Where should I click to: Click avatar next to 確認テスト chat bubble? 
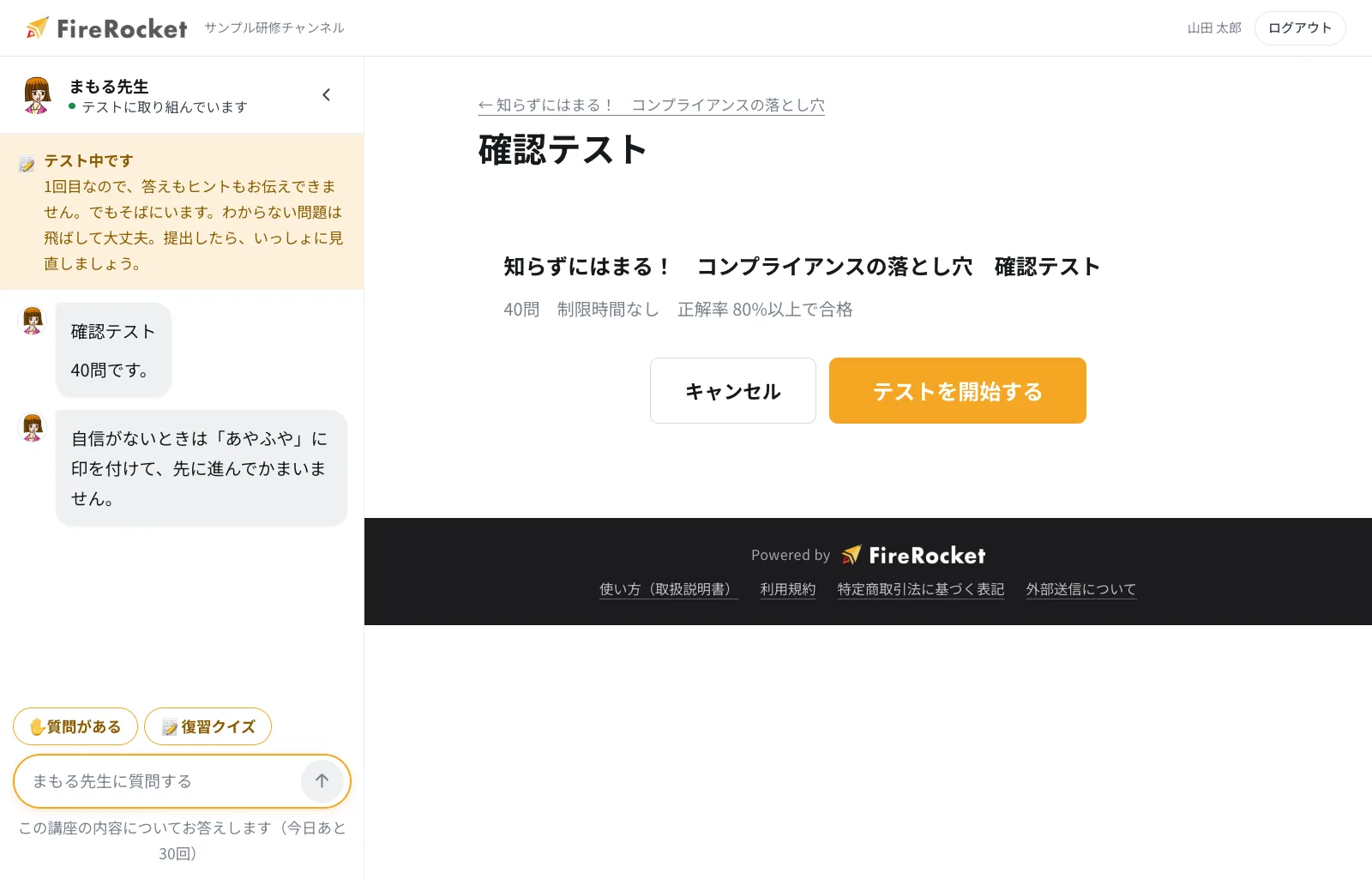click(x=33, y=321)
